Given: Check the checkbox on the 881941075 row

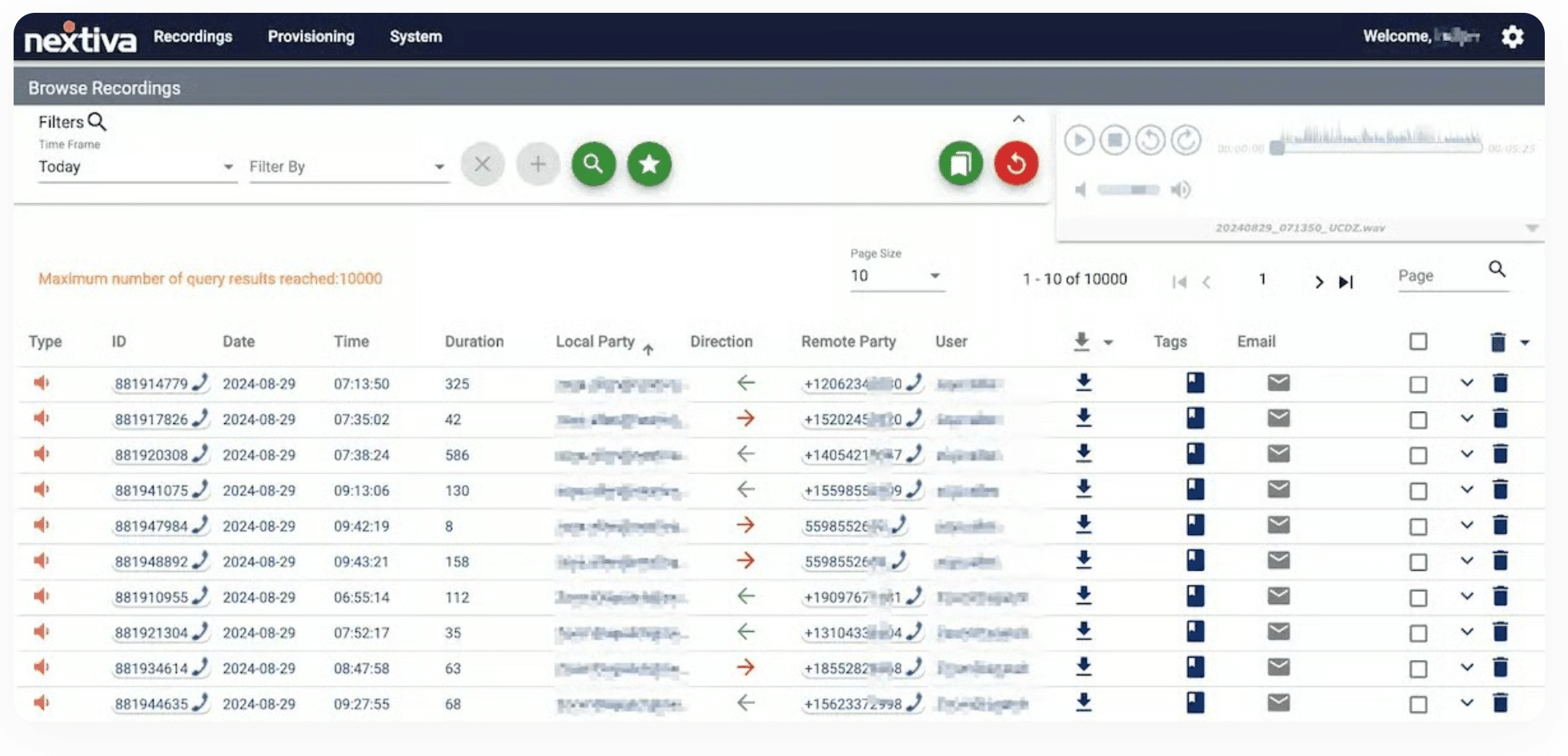Looking at the screenshot, I should 1418,490.
